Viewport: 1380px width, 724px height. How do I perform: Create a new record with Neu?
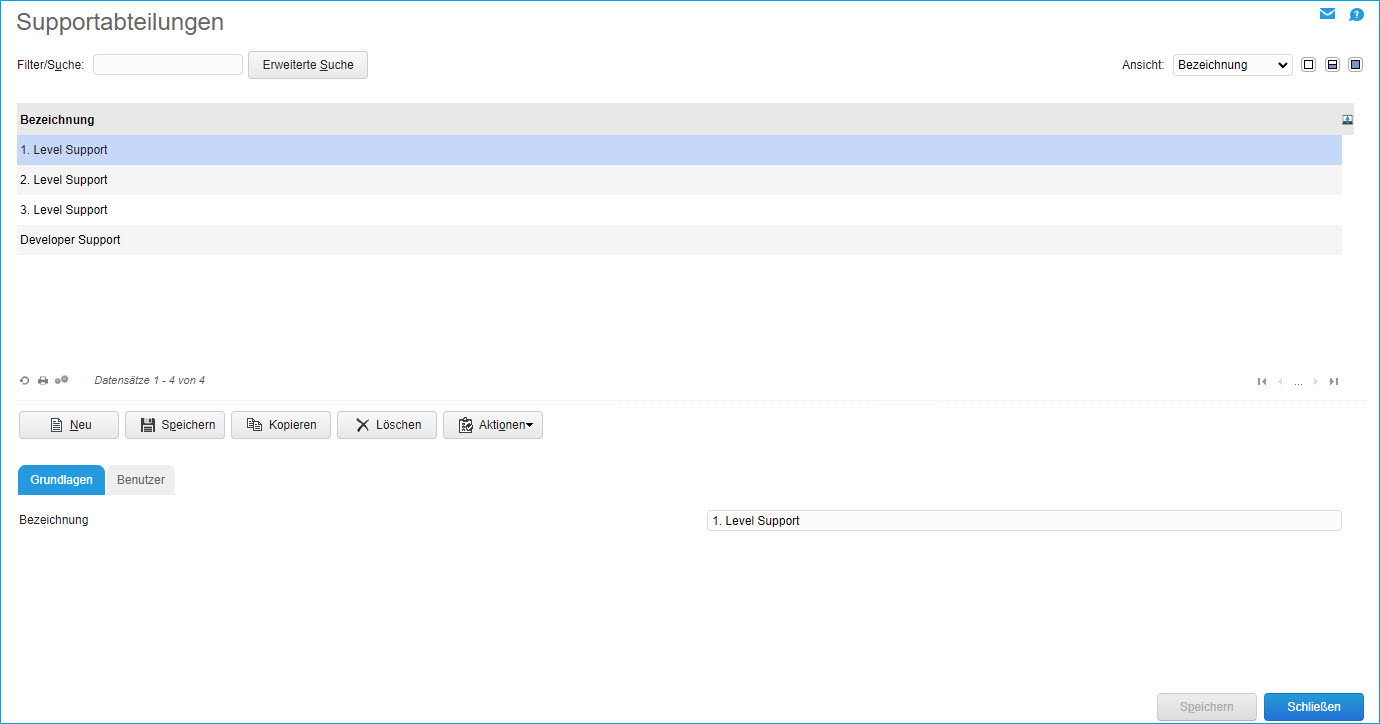click(69, 425)
